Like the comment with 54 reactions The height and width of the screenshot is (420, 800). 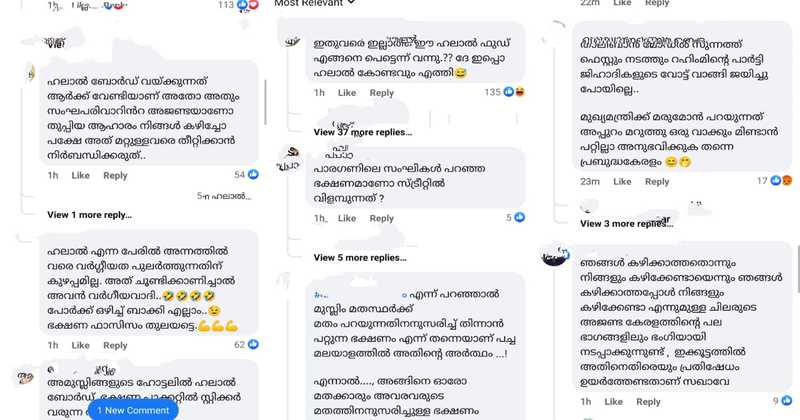(x=81, y=175)
